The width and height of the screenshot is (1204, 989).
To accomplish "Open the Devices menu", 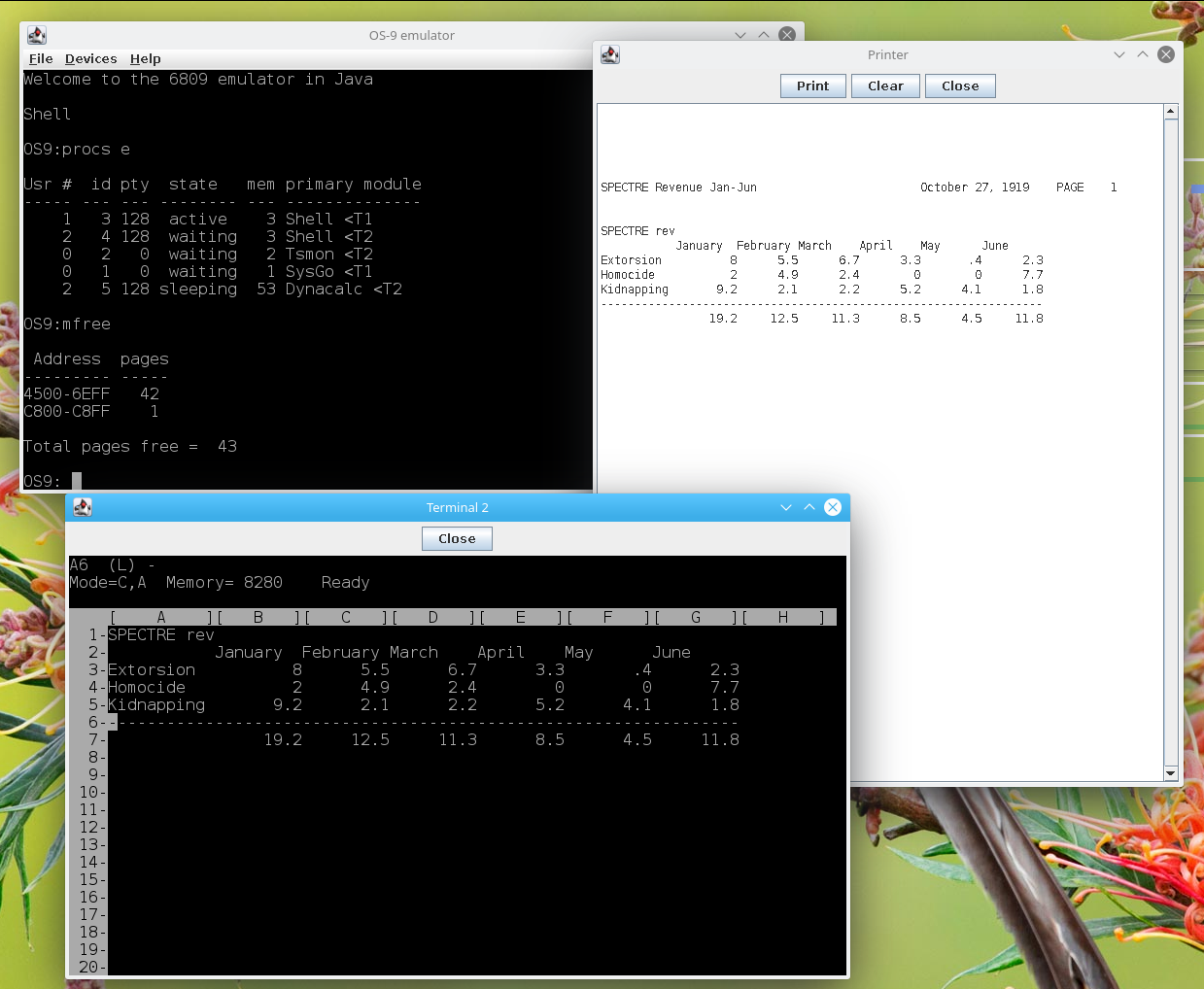I will [90, 58].
